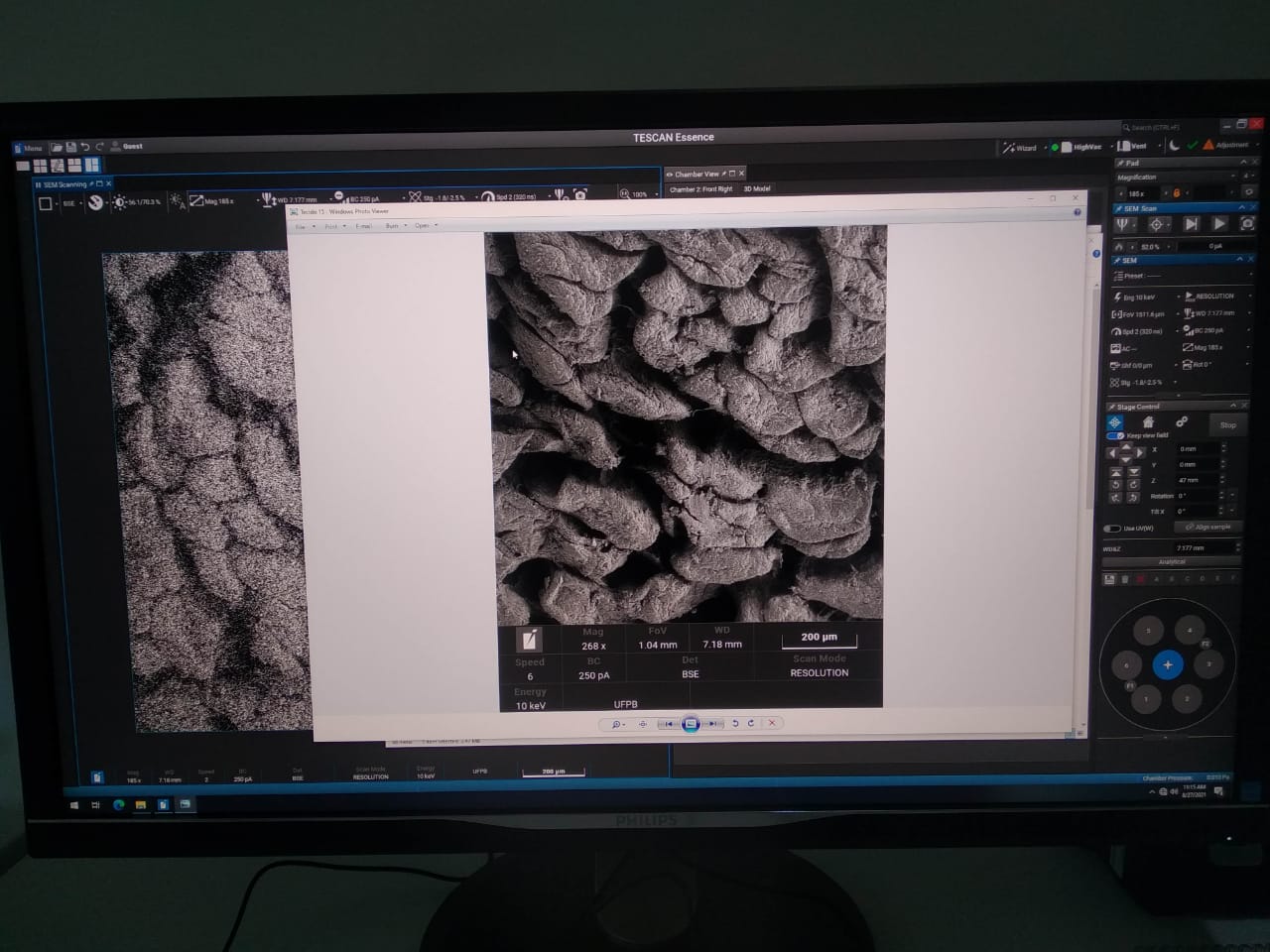
Task: Click the stage Home icon
Action: click(x=1148, y=422)
